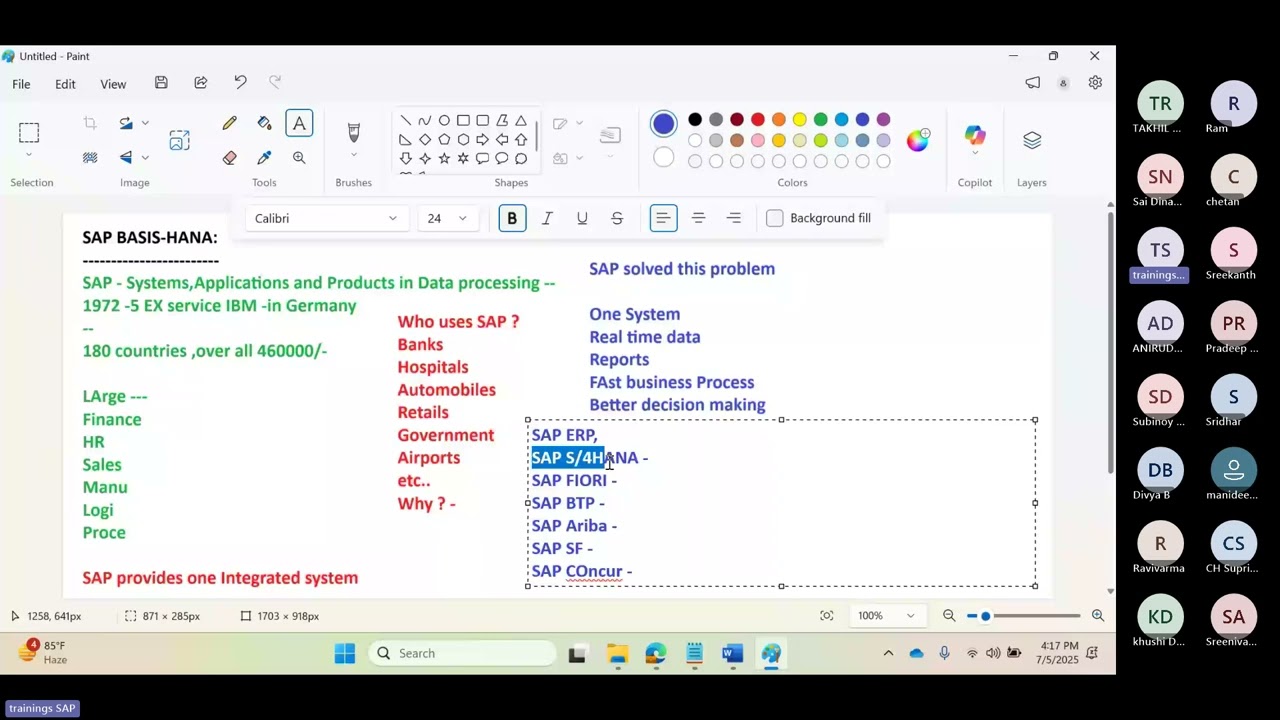Screen dimensions: 1280x720
Task: Select the Text tool
Action: click(299, 124)
